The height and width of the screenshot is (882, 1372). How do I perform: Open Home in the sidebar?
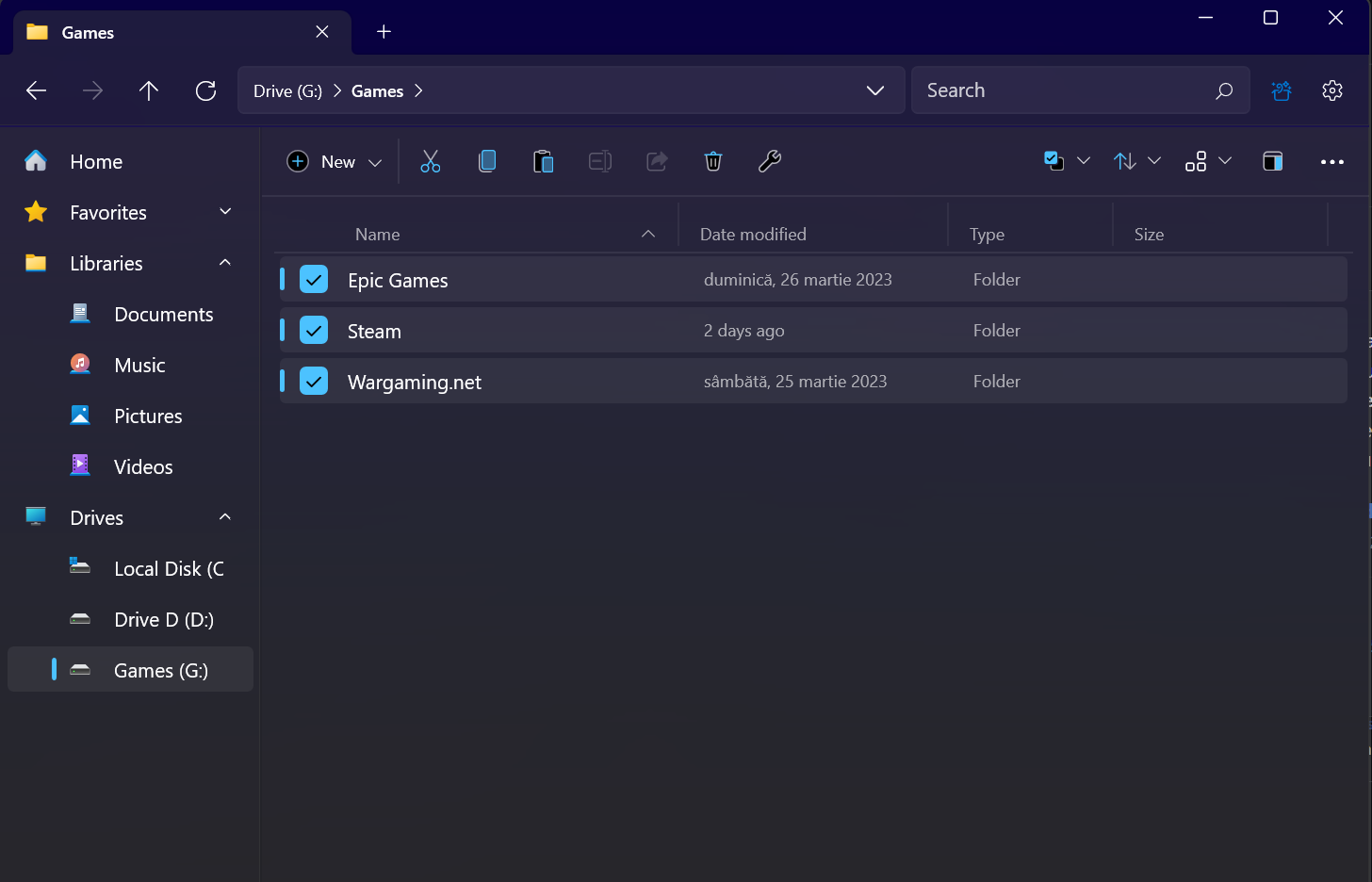[132, 161]
